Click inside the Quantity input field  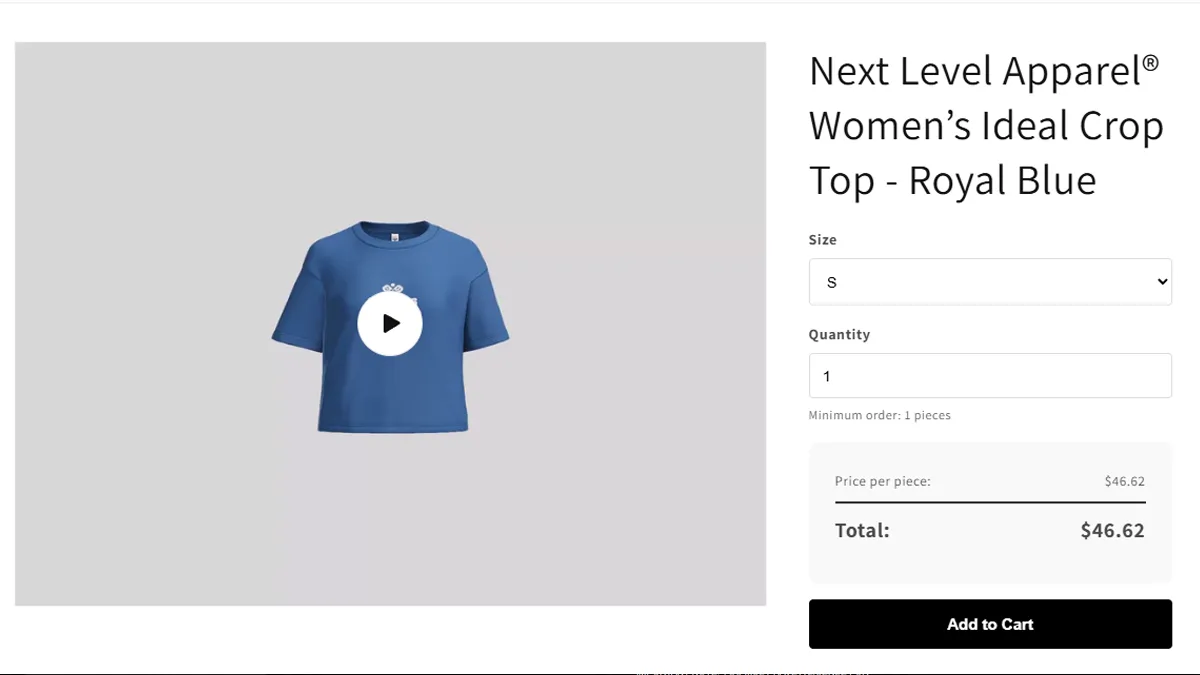[x=990, y=375]
